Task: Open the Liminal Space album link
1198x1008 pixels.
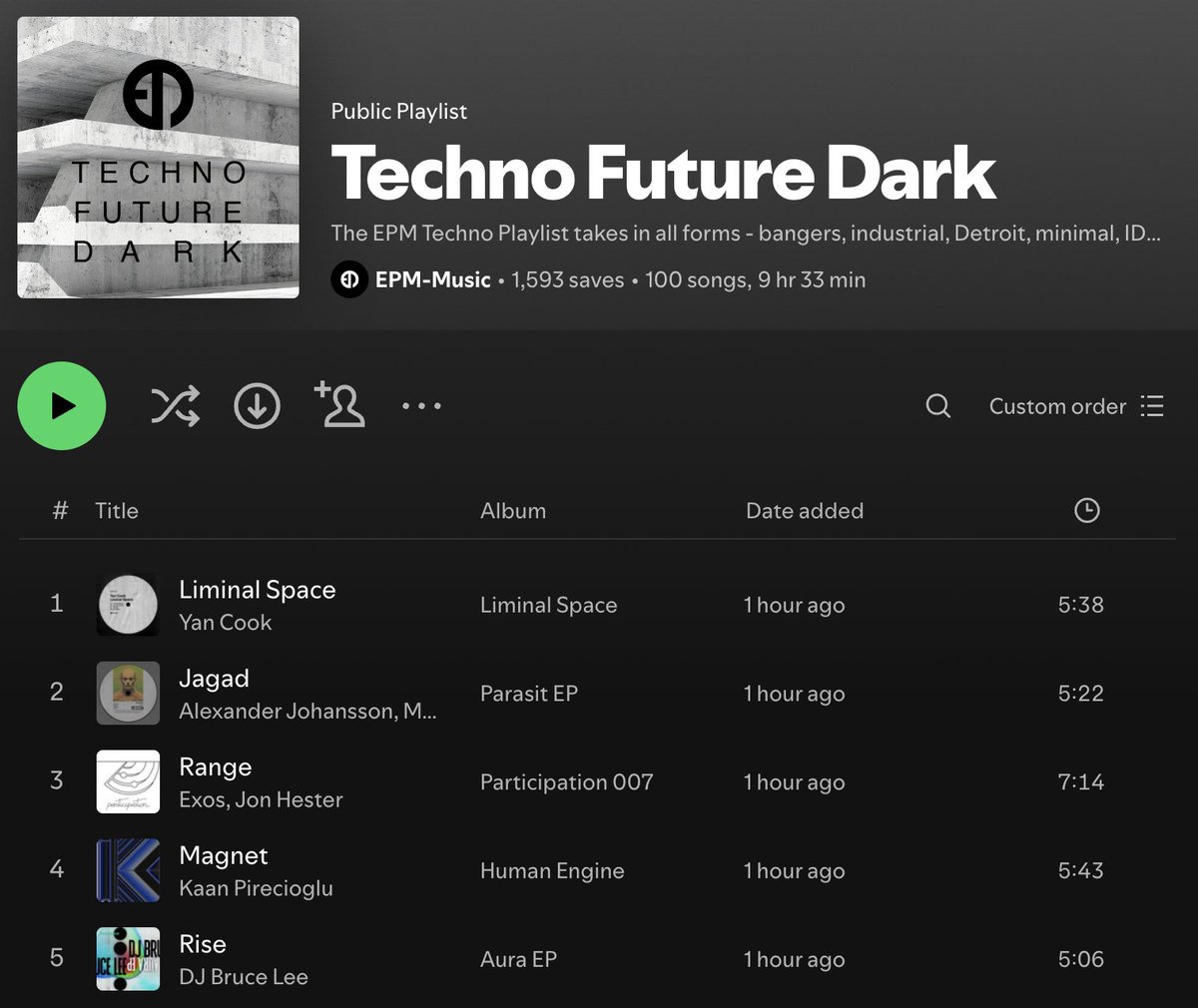Action: pyautogui.click(x=548, y=605)
